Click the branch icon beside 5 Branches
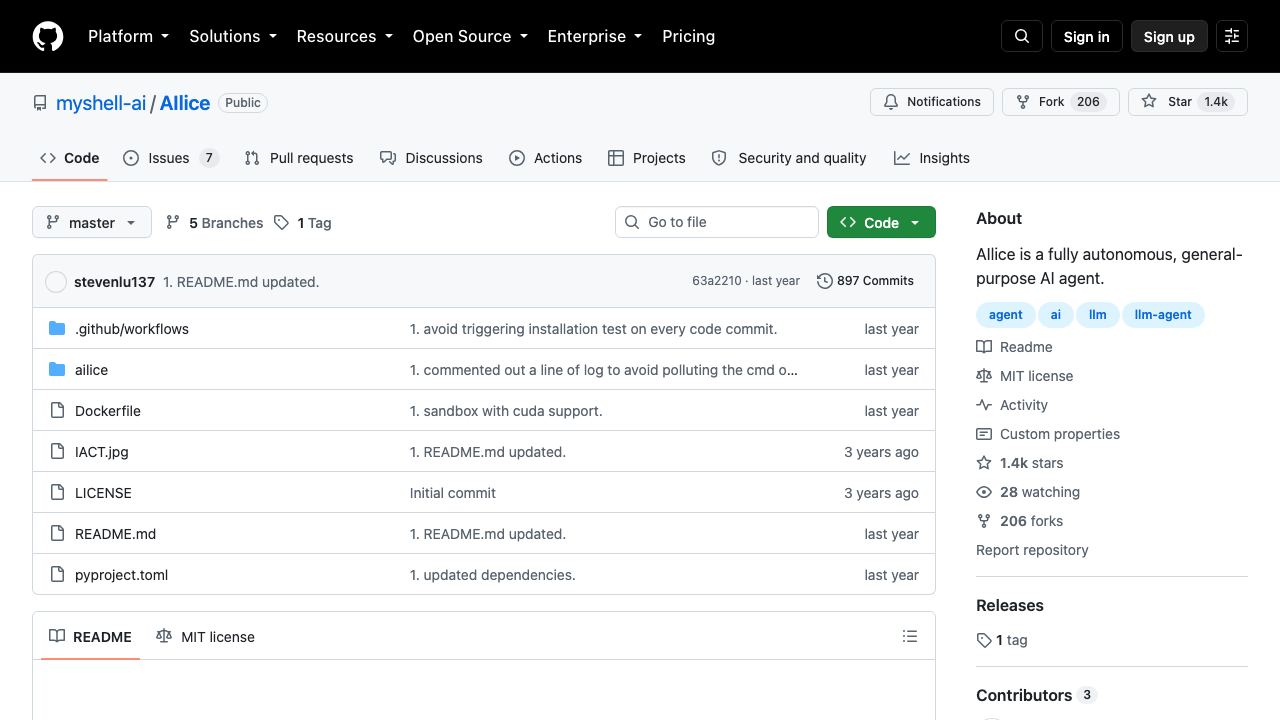The image size is (1280, 720). click(x=173, y=222)
